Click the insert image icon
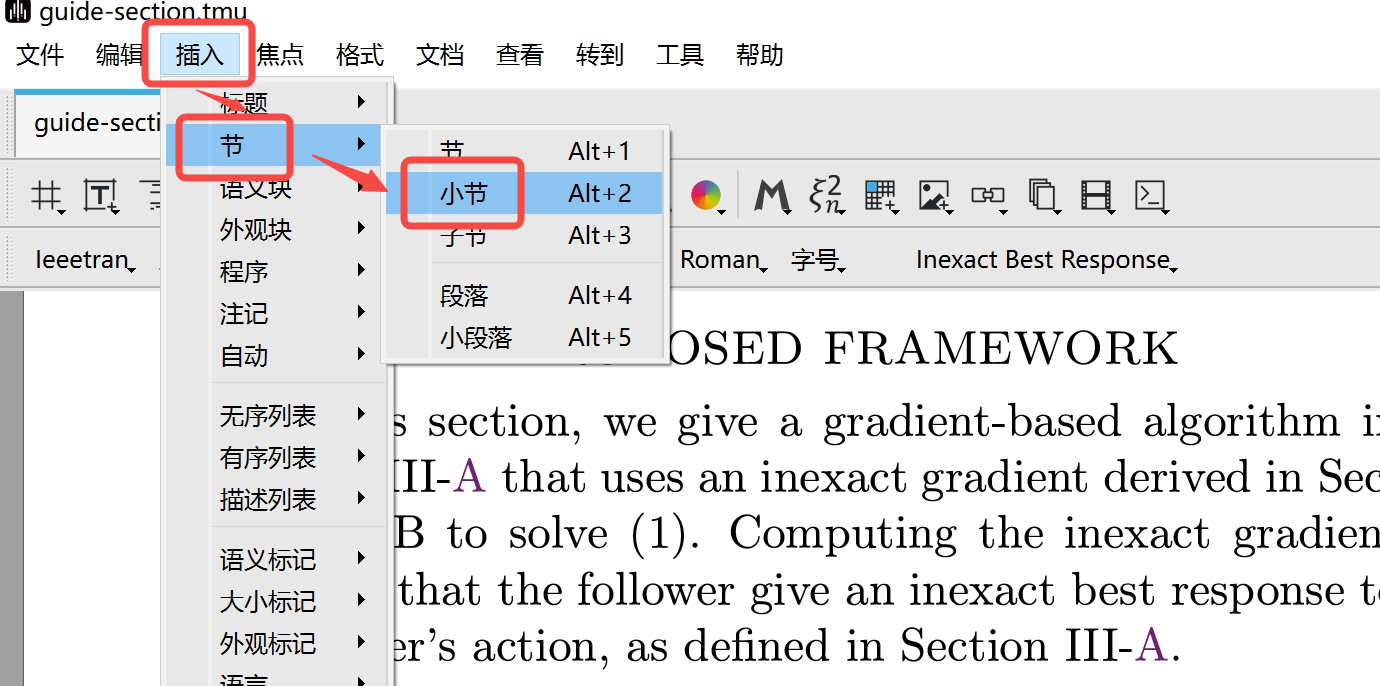 935,195
